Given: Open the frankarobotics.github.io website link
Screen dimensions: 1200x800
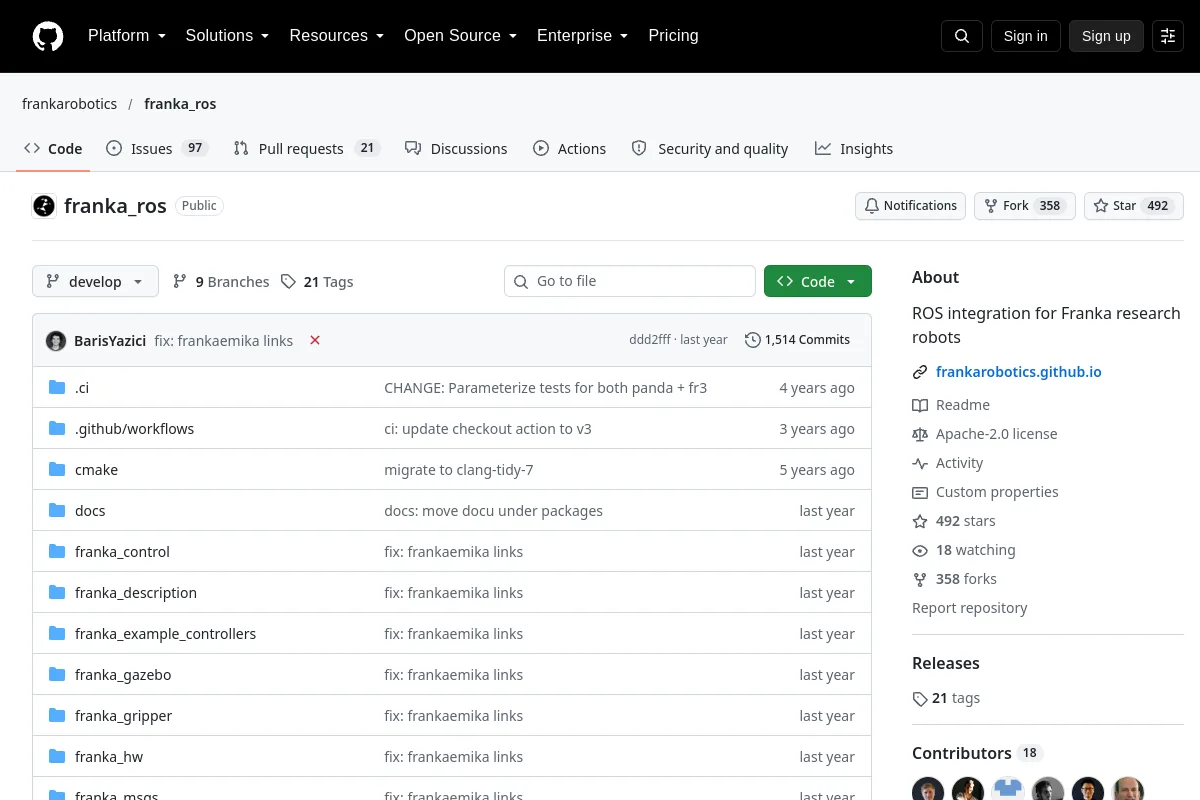Looking at the screenshot, I should click(1019, 372).
